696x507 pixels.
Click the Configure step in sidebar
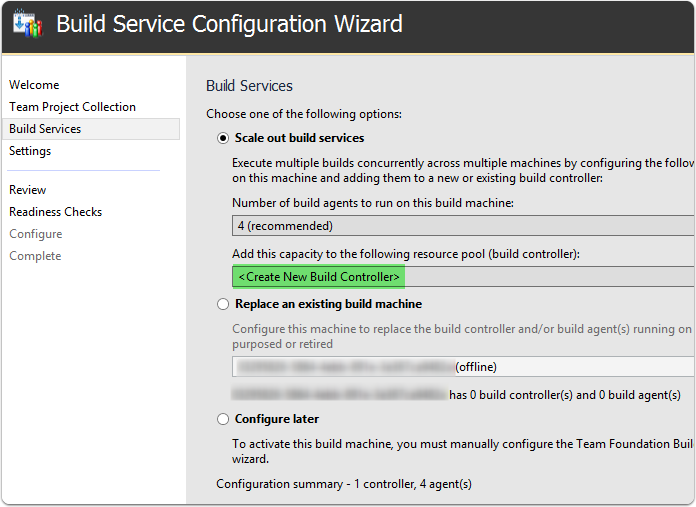point(35,234)
